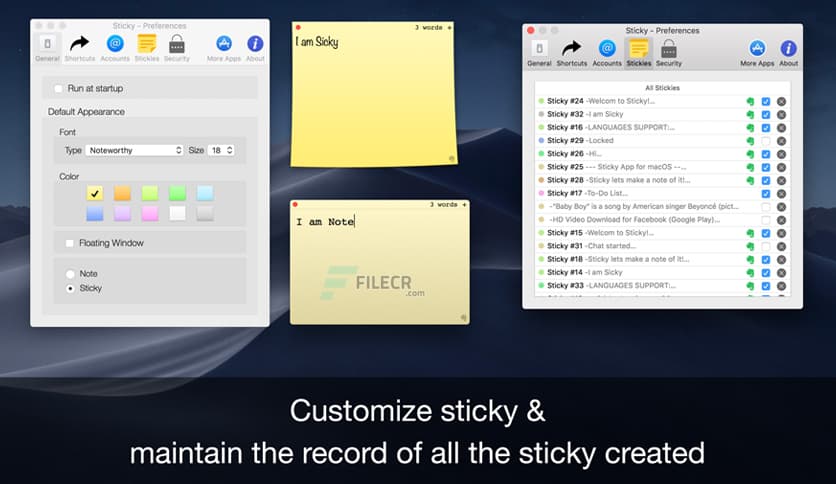Click Evernote icon for Sticky #16
Screen dimensions: 836x484
point(750,128)
